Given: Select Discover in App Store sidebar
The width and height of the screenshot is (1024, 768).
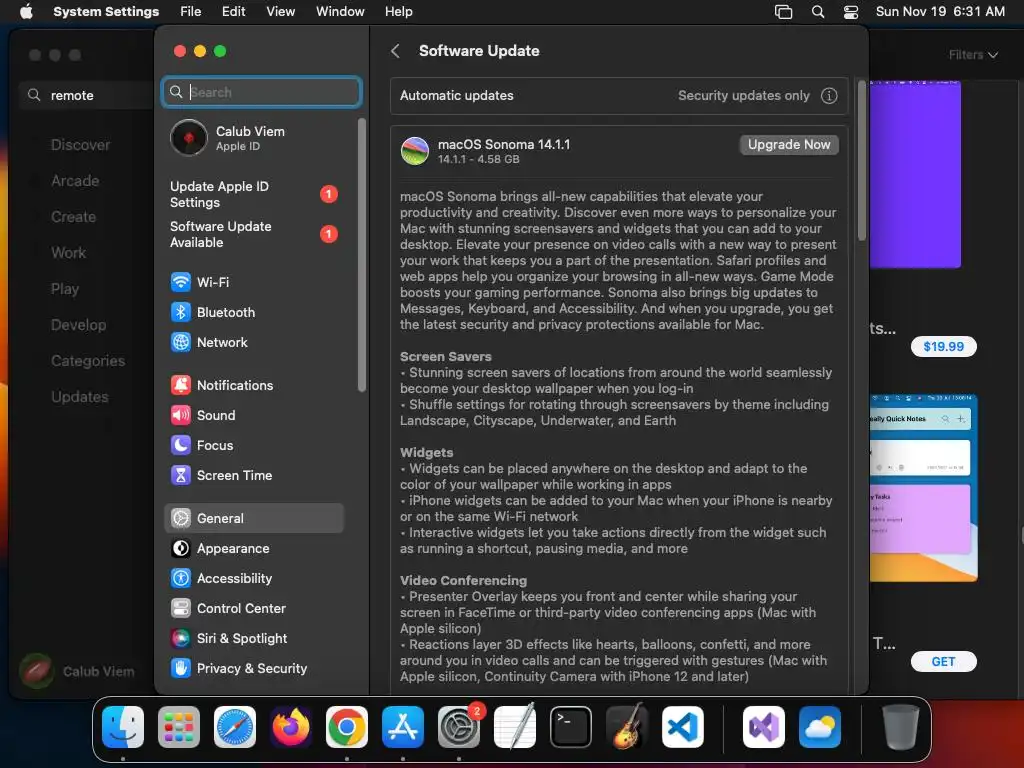Looking at the screenshot, I should coord(80,145).
